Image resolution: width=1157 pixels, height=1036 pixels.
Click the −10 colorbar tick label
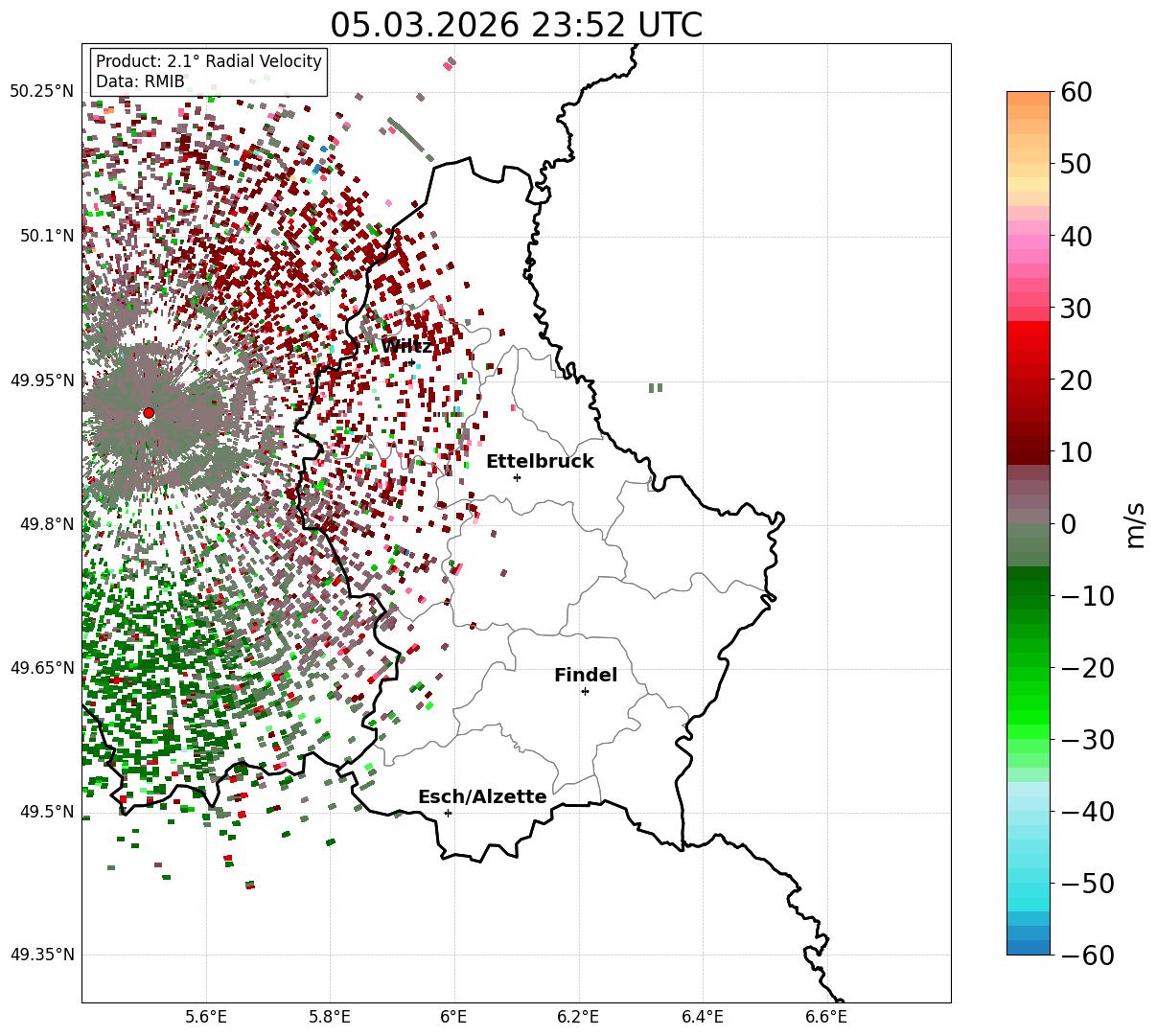(1087, 595)
